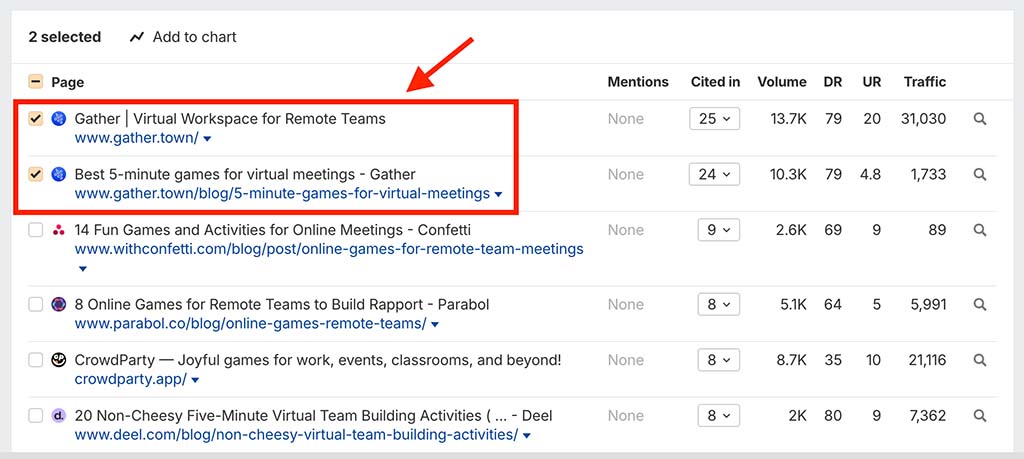Click the Add to chart line icon
This screenshot has height=459, width=1024.
tap(137, 37)
